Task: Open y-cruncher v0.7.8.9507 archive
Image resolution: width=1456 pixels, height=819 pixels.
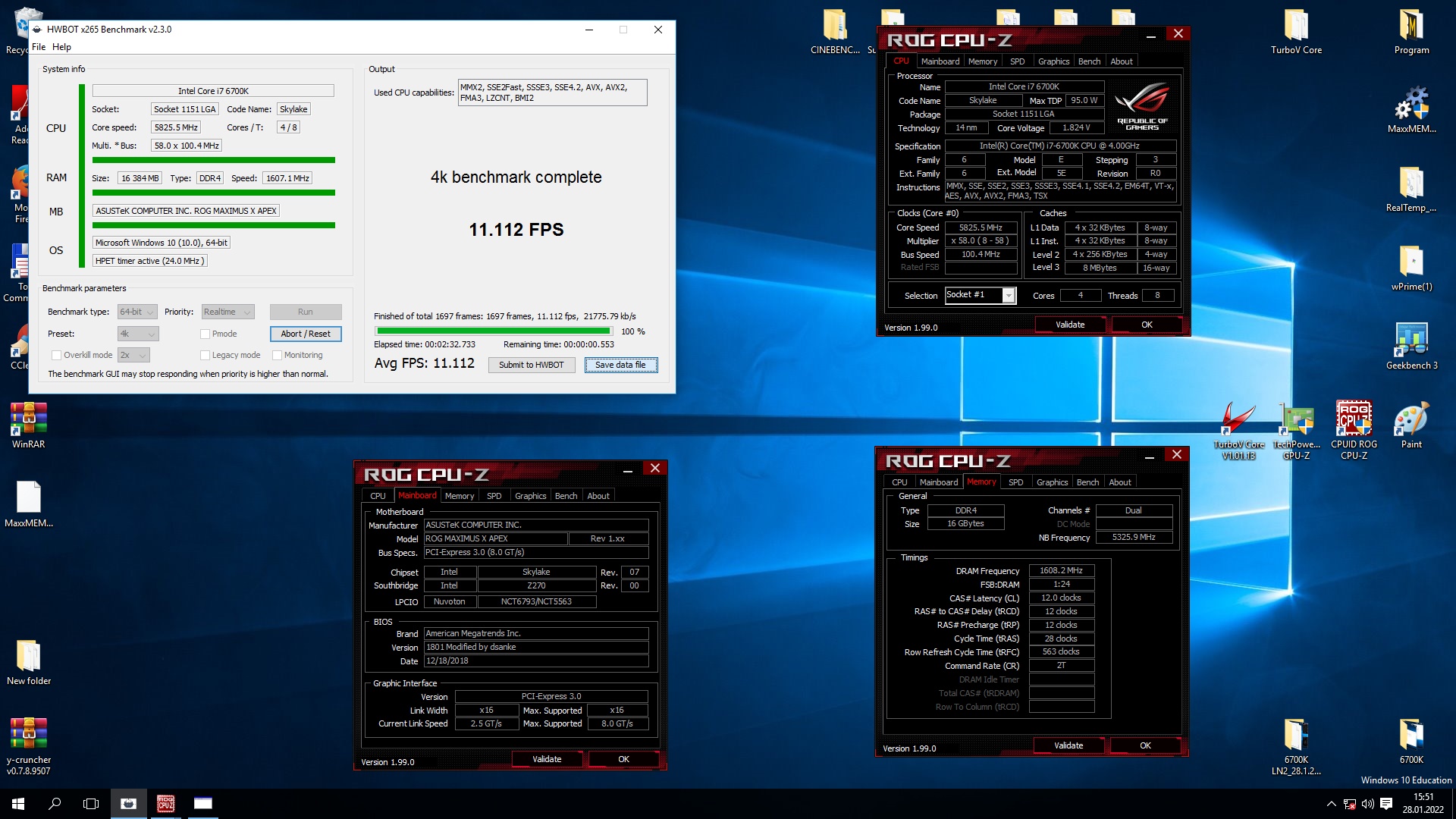Action: tap(28, 747)
